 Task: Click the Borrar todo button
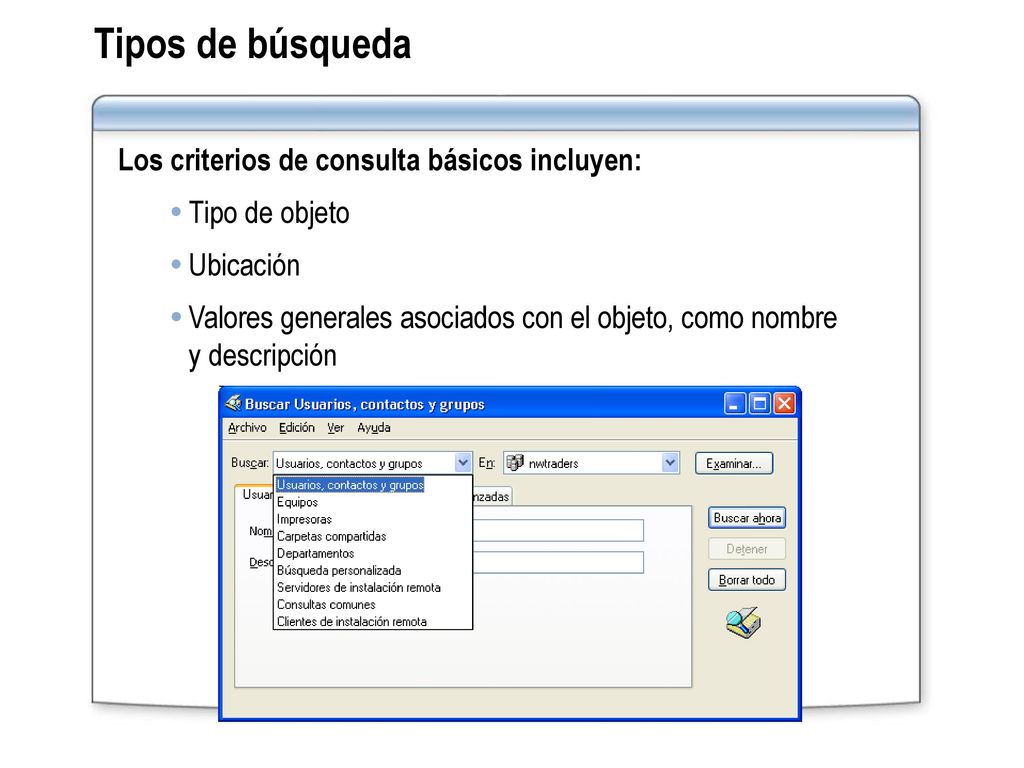747,580
